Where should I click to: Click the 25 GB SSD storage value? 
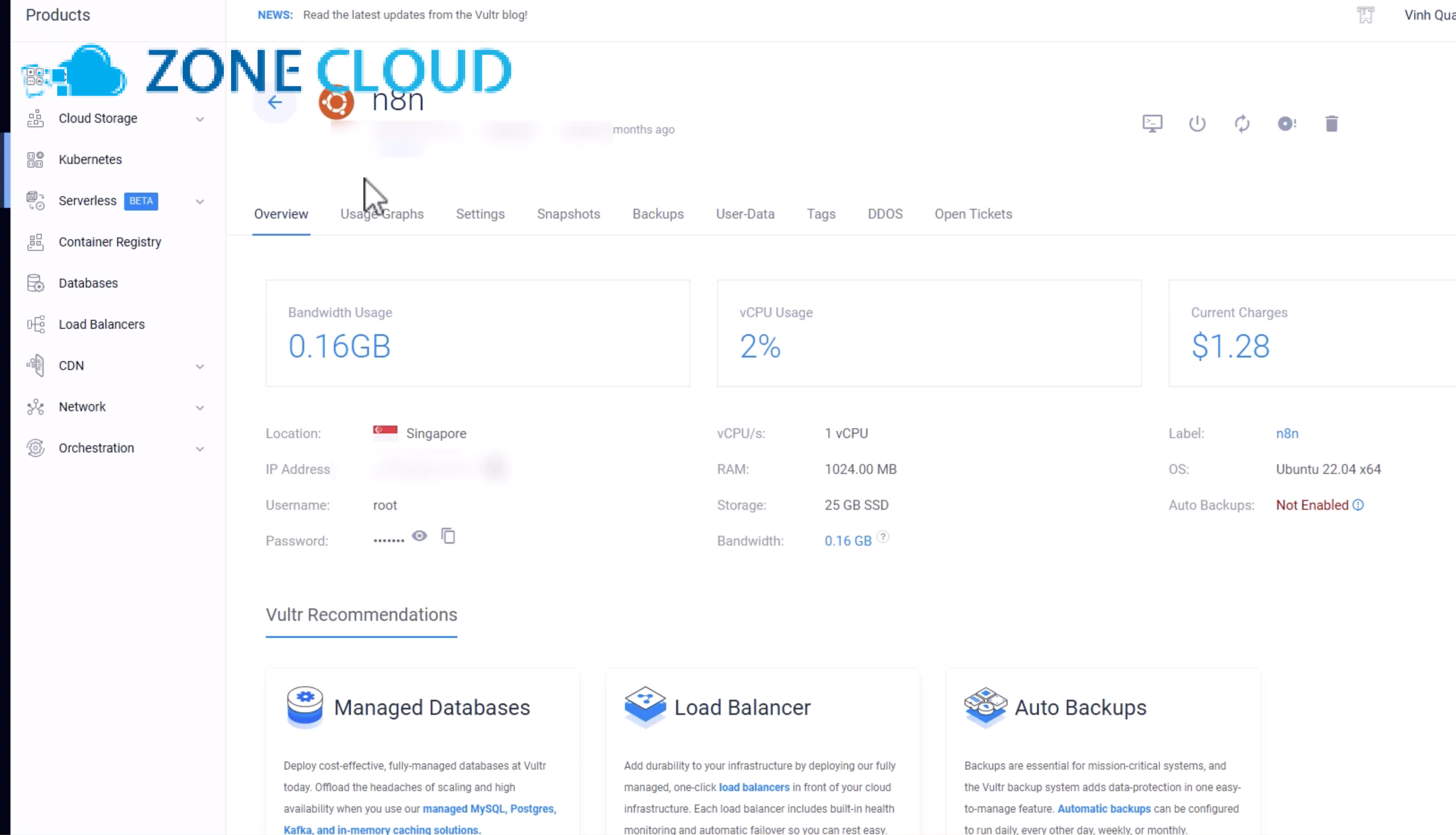coord(856,505)
